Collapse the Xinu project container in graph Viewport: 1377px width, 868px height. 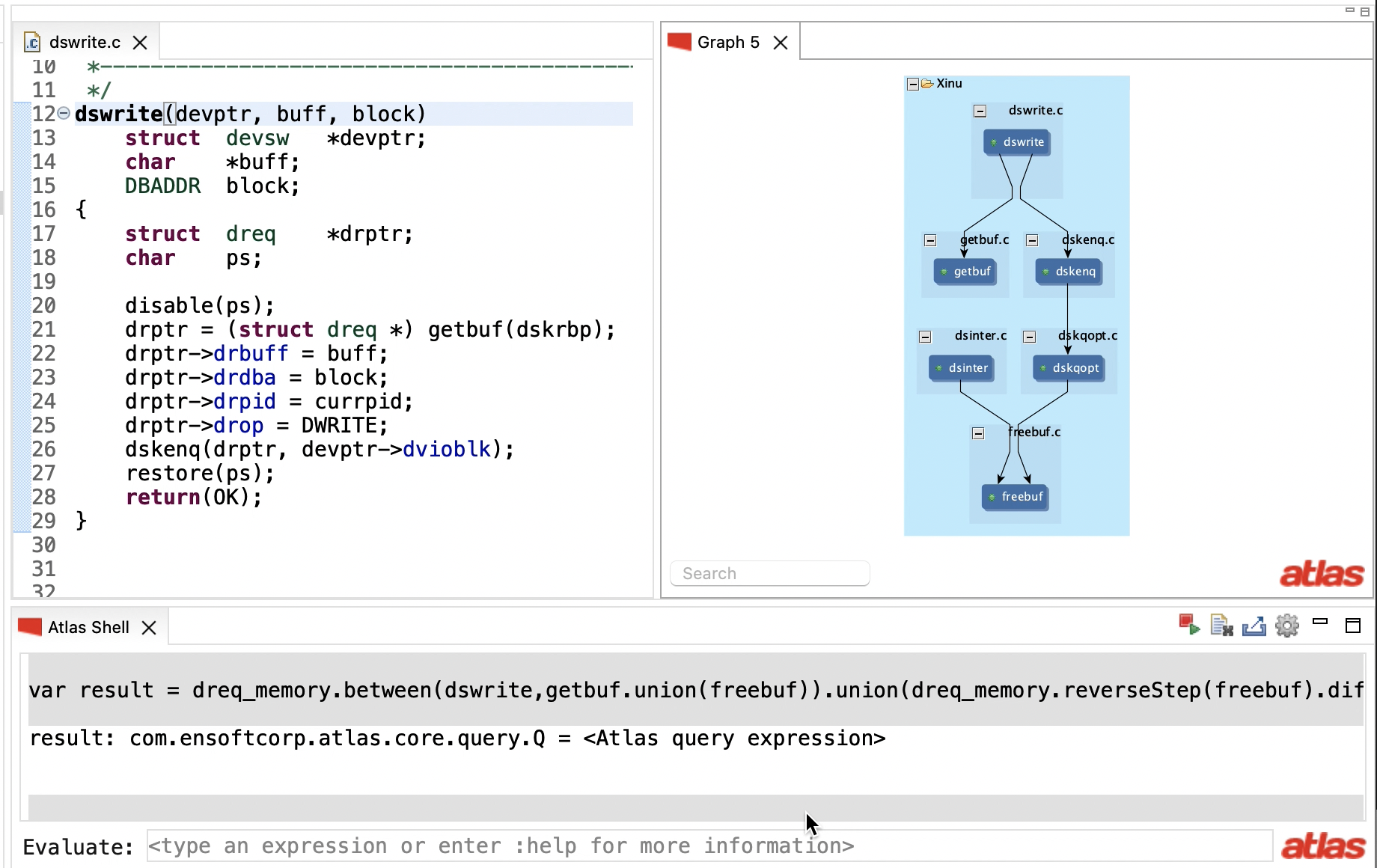913,84
